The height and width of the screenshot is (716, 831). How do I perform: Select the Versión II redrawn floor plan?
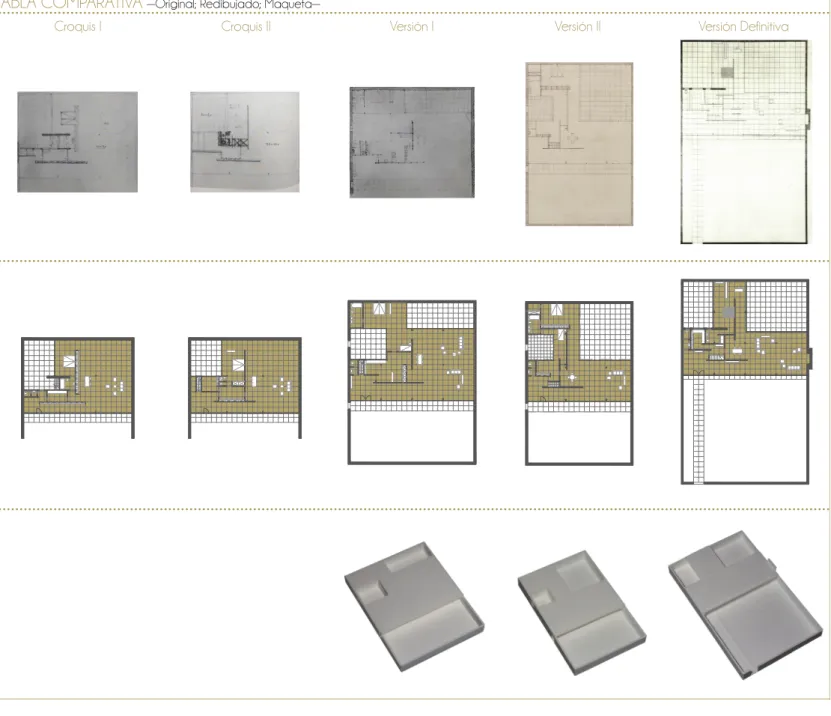pyautogui.click(x=579, y=384)
